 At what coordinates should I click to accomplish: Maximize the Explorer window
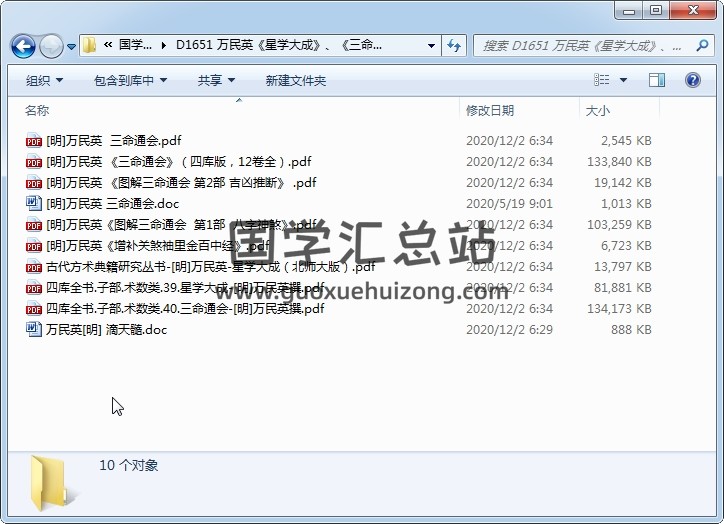tap(655, 11)
